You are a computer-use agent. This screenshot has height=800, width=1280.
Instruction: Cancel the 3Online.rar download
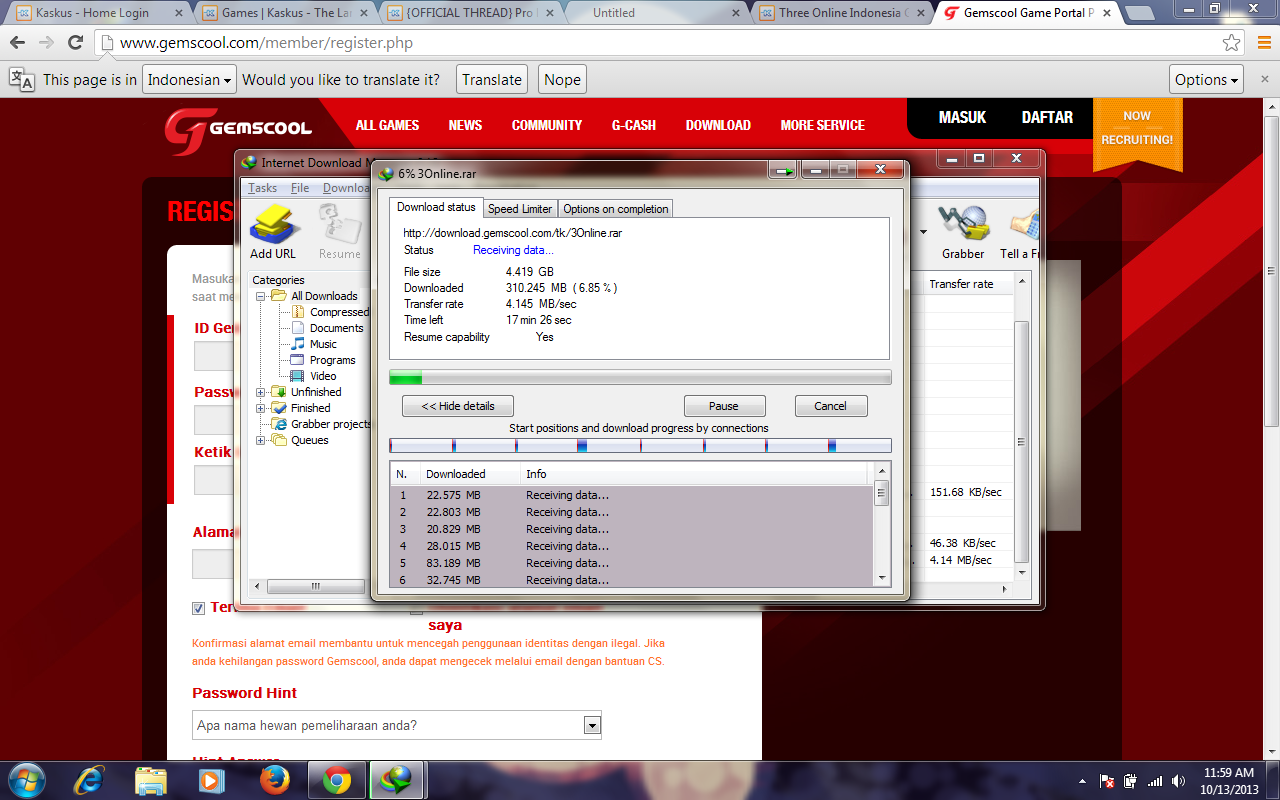coord(831,406)
